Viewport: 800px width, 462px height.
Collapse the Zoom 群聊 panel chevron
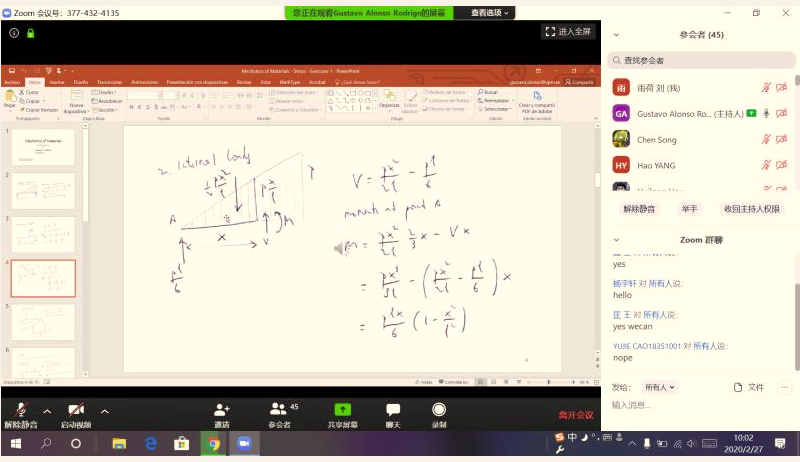(613, 240)
